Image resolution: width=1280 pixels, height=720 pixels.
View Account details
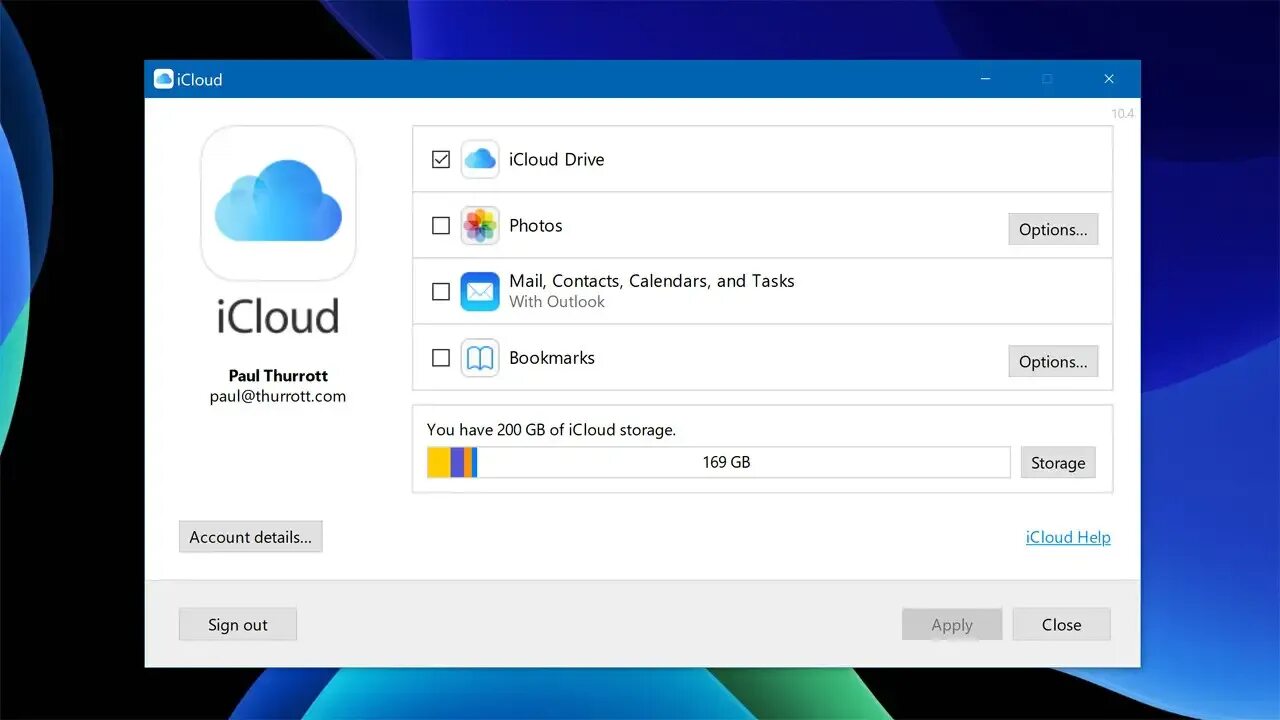click(250, 536)
